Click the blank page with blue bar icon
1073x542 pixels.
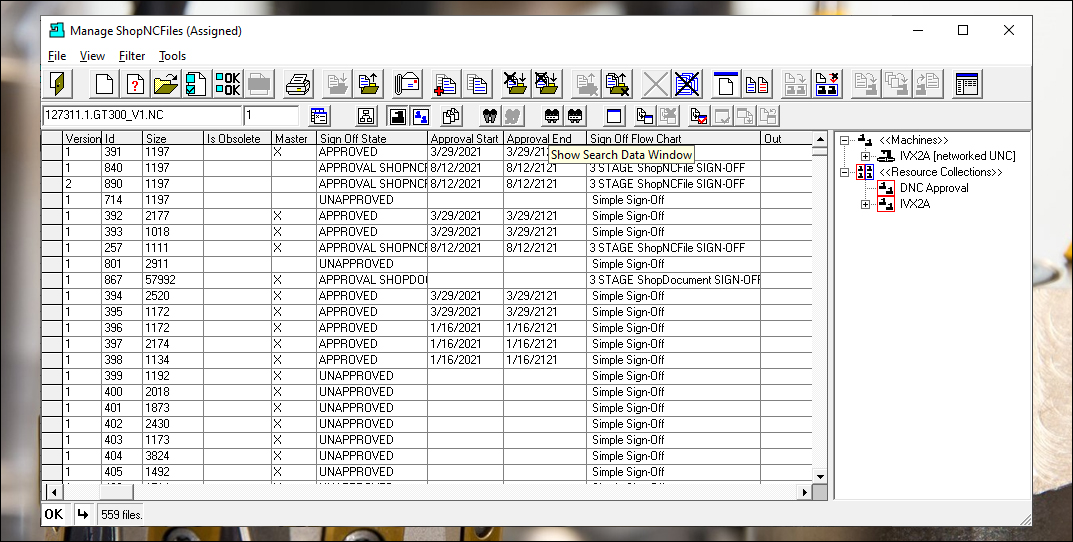[725, 84]
